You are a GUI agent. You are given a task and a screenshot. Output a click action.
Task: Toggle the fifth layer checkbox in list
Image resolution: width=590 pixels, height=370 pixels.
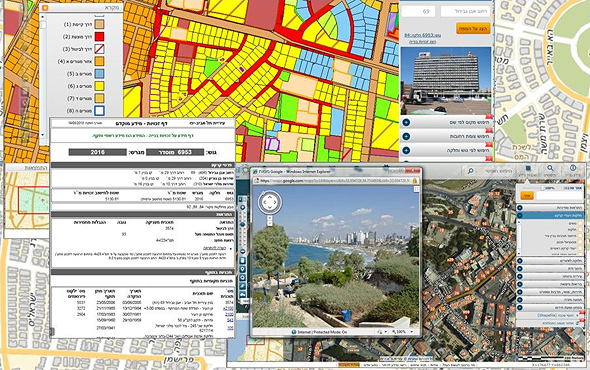click(580, 248)
